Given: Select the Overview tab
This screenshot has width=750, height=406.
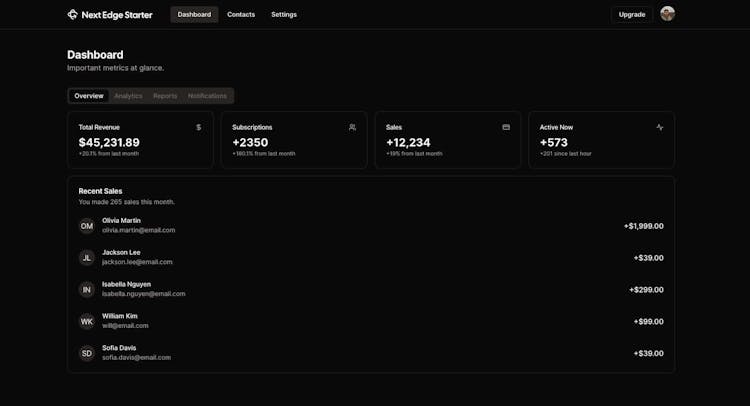Looking at the screenshot, I should point(89,96).
